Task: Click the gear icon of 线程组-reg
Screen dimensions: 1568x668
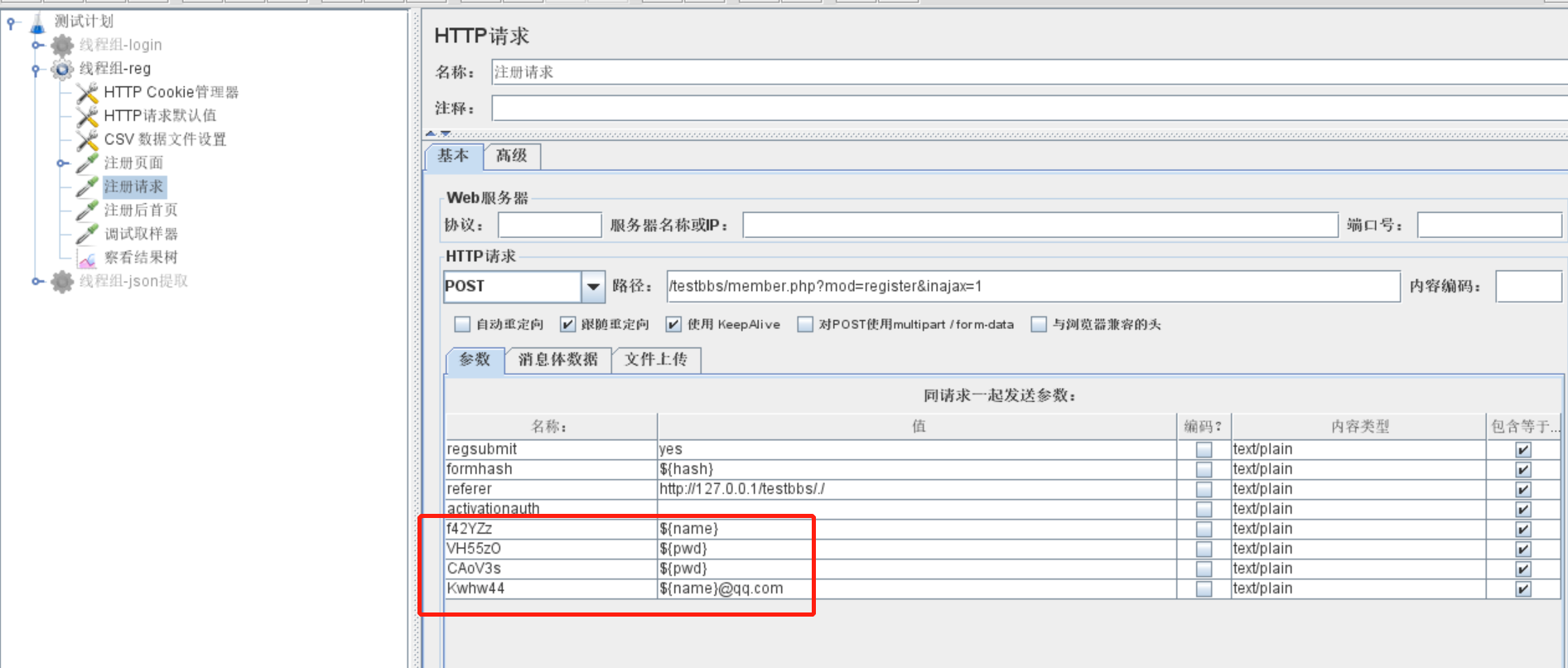Action: point(62,69)
